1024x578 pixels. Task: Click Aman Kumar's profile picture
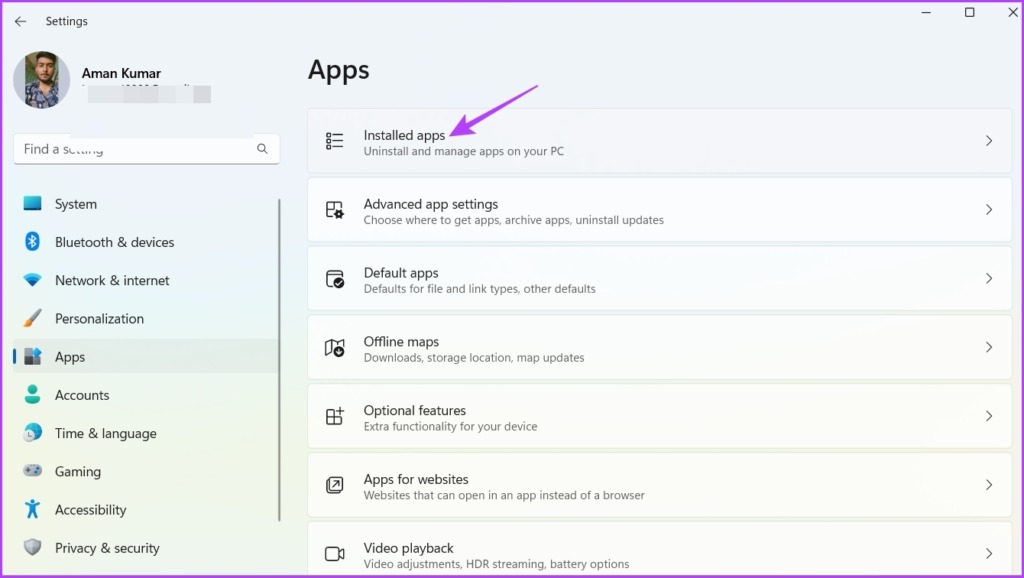[x=41, y=80]
